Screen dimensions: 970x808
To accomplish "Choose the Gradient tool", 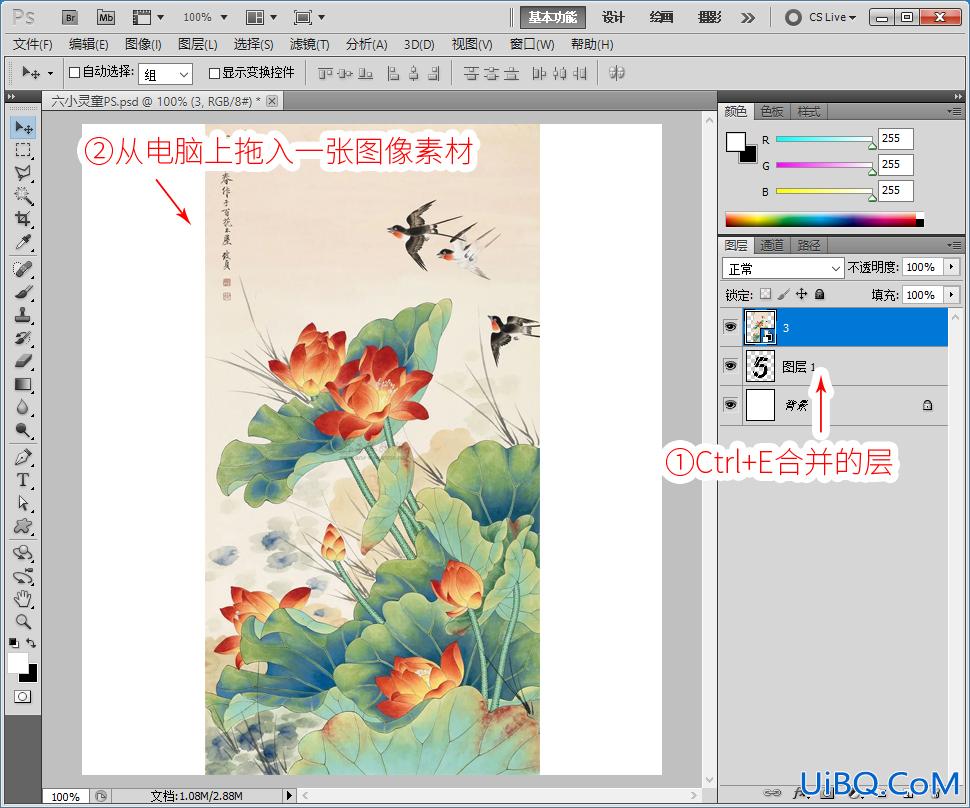I will click(x=24, y=384).
